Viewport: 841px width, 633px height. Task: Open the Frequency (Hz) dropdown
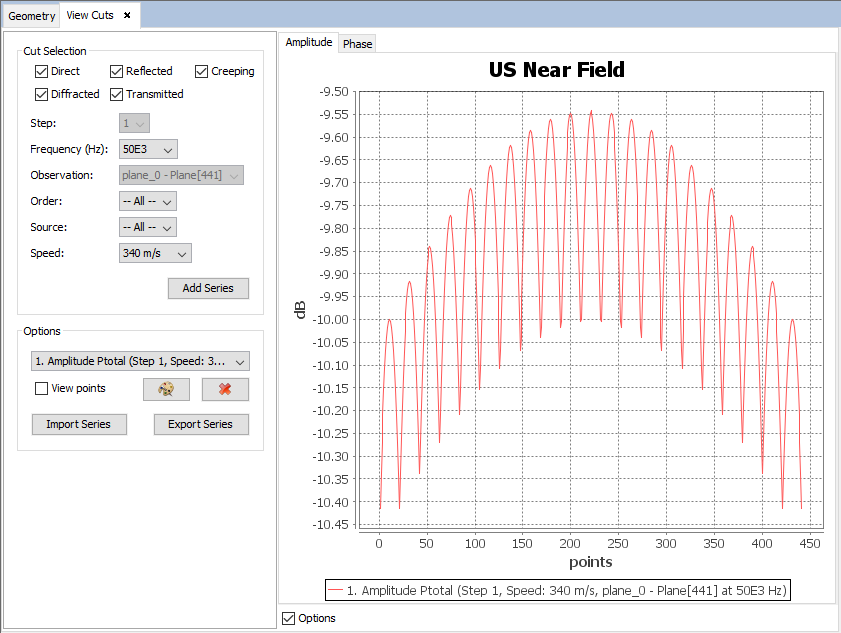point(148,149)
